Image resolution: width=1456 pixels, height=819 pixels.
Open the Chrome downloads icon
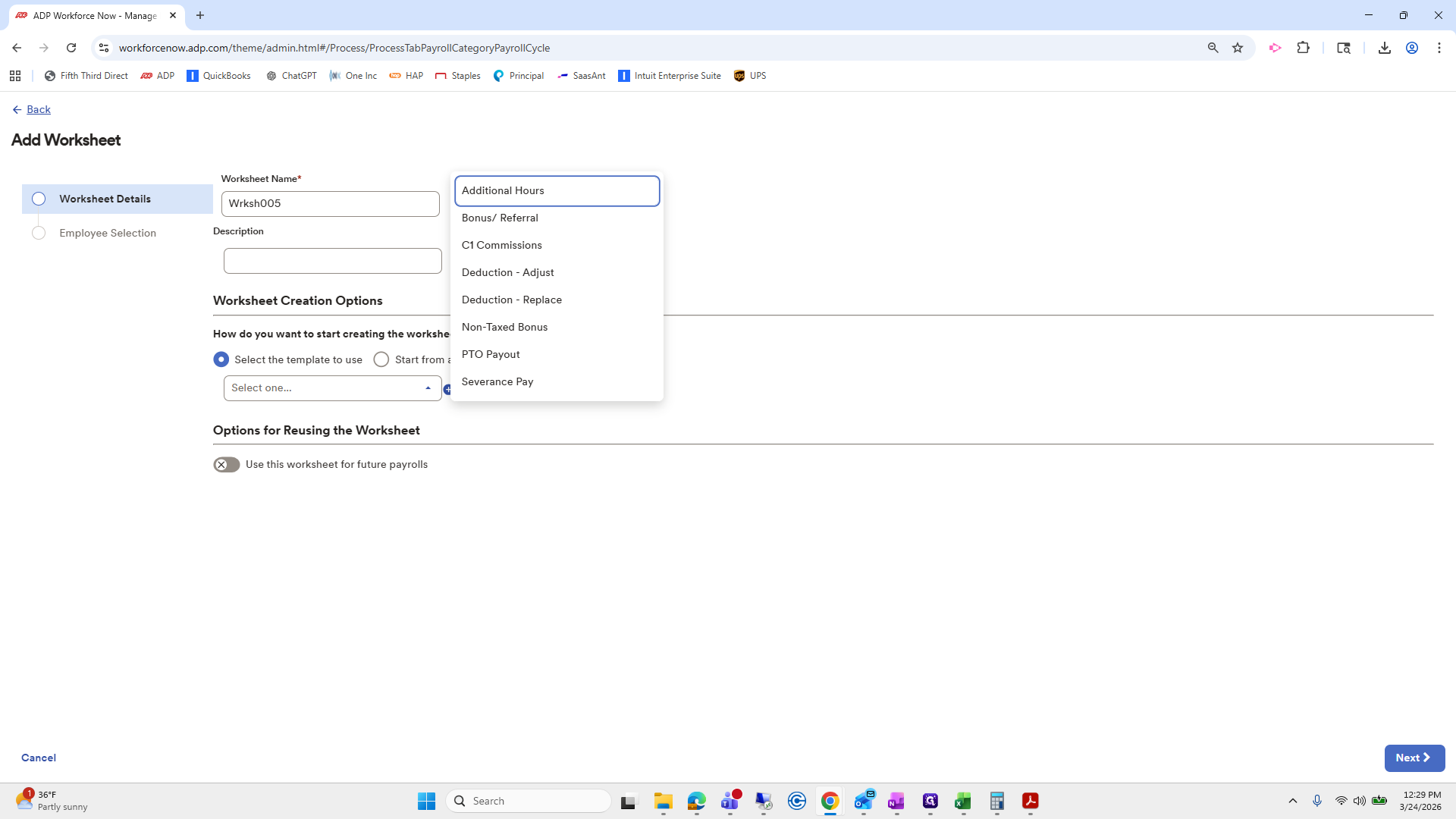(x=1384, y=48)
